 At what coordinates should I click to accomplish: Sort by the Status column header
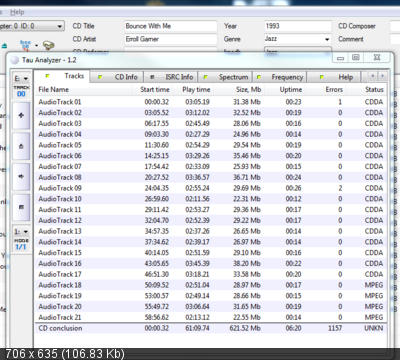366,90
